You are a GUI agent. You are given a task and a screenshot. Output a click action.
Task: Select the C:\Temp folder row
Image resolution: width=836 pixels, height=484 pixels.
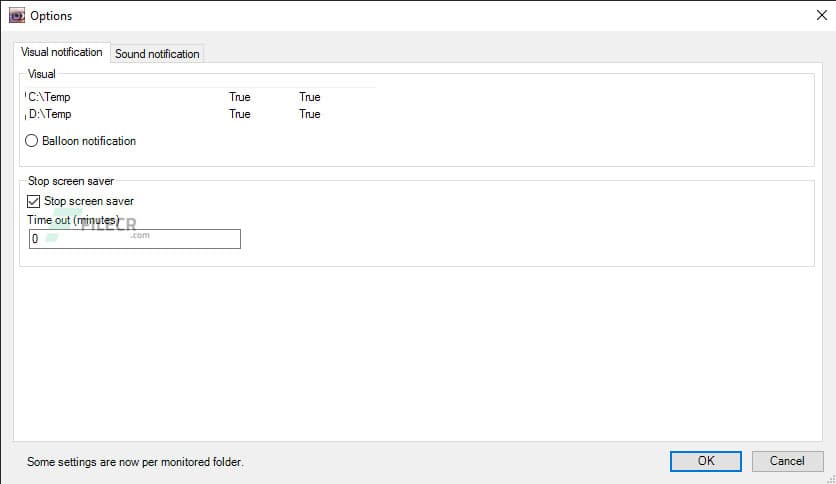pyautogui.click(x=50, y=97)
